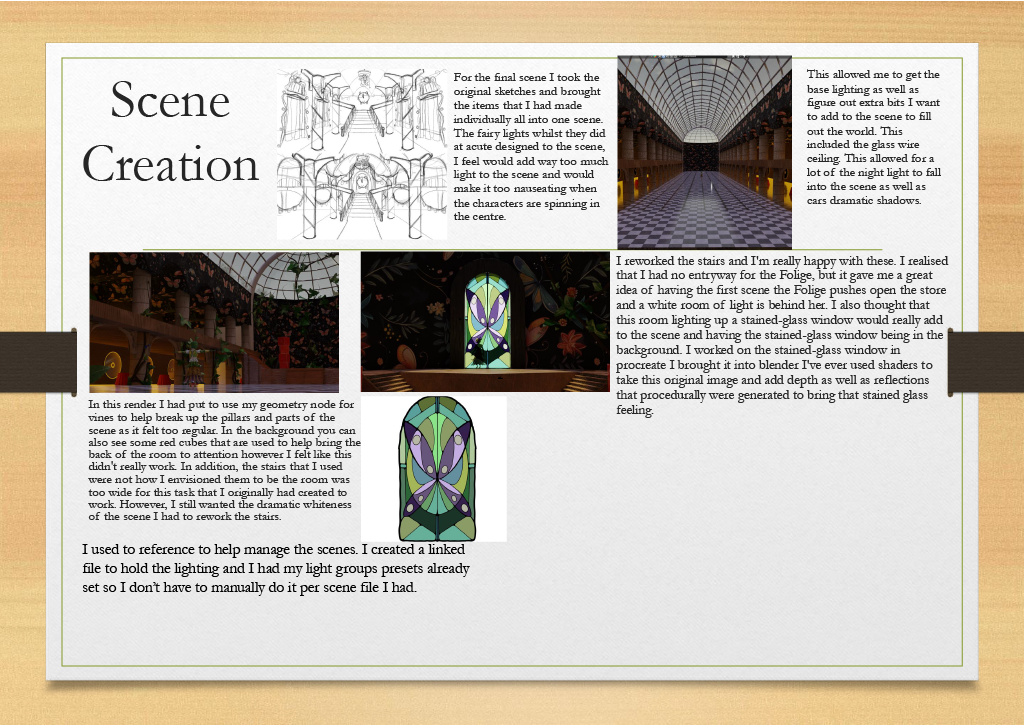Click the paragraph starting "In this render I had"
Viewport: 1024px width, 725px height.
(224, 460)
